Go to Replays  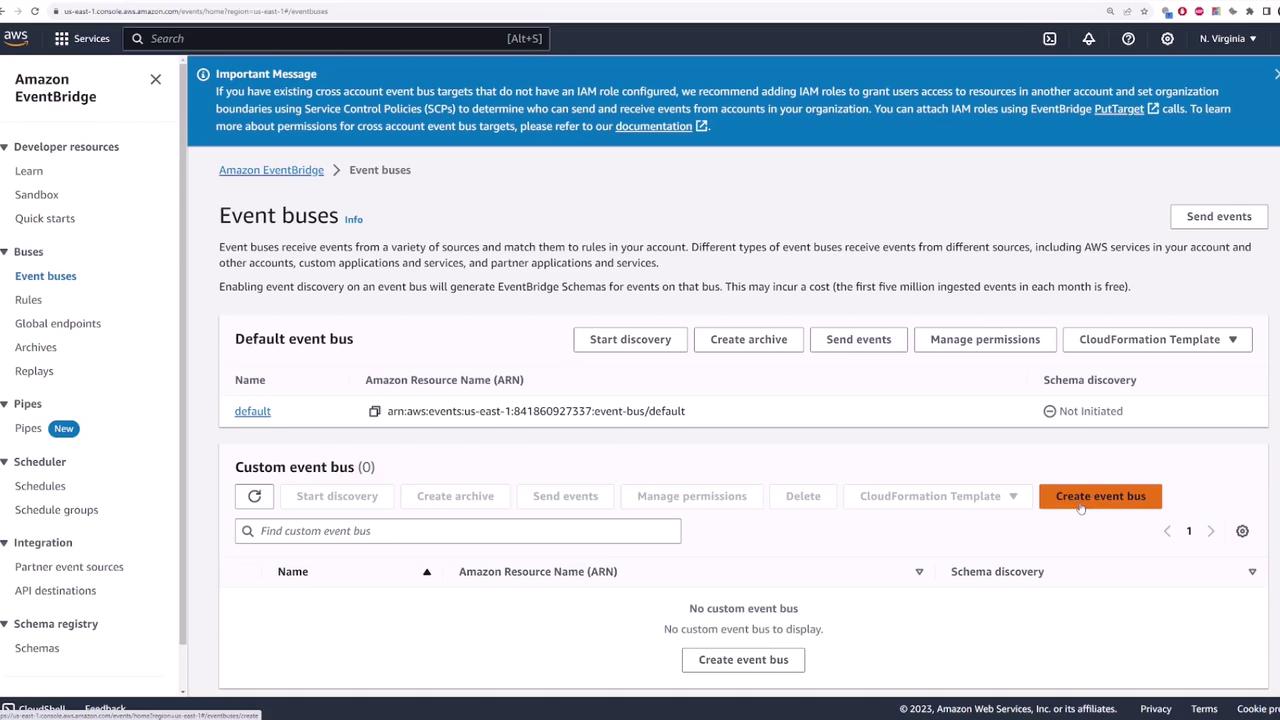[34, 371]
